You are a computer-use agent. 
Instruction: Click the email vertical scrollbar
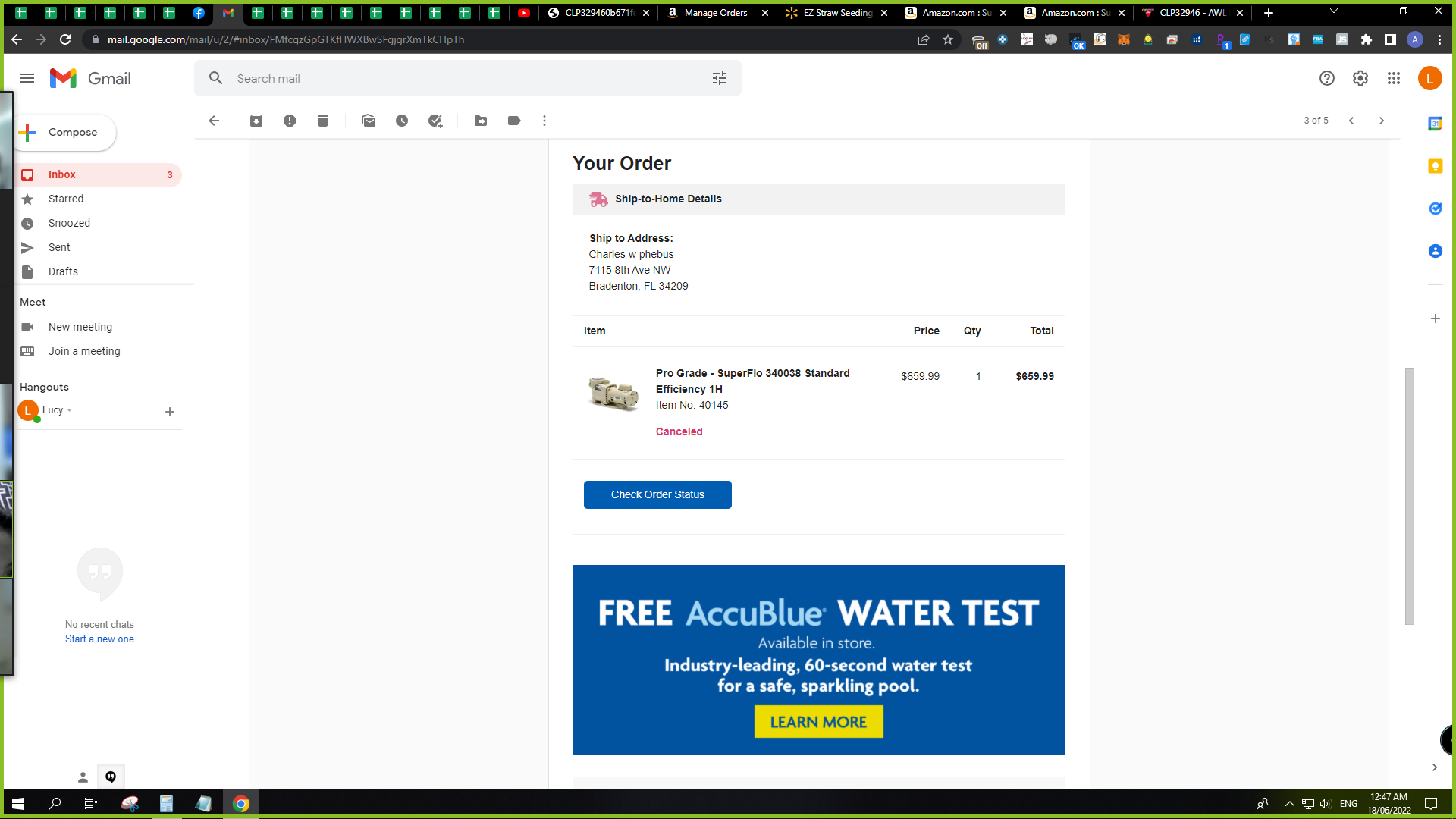point(1409,496)
